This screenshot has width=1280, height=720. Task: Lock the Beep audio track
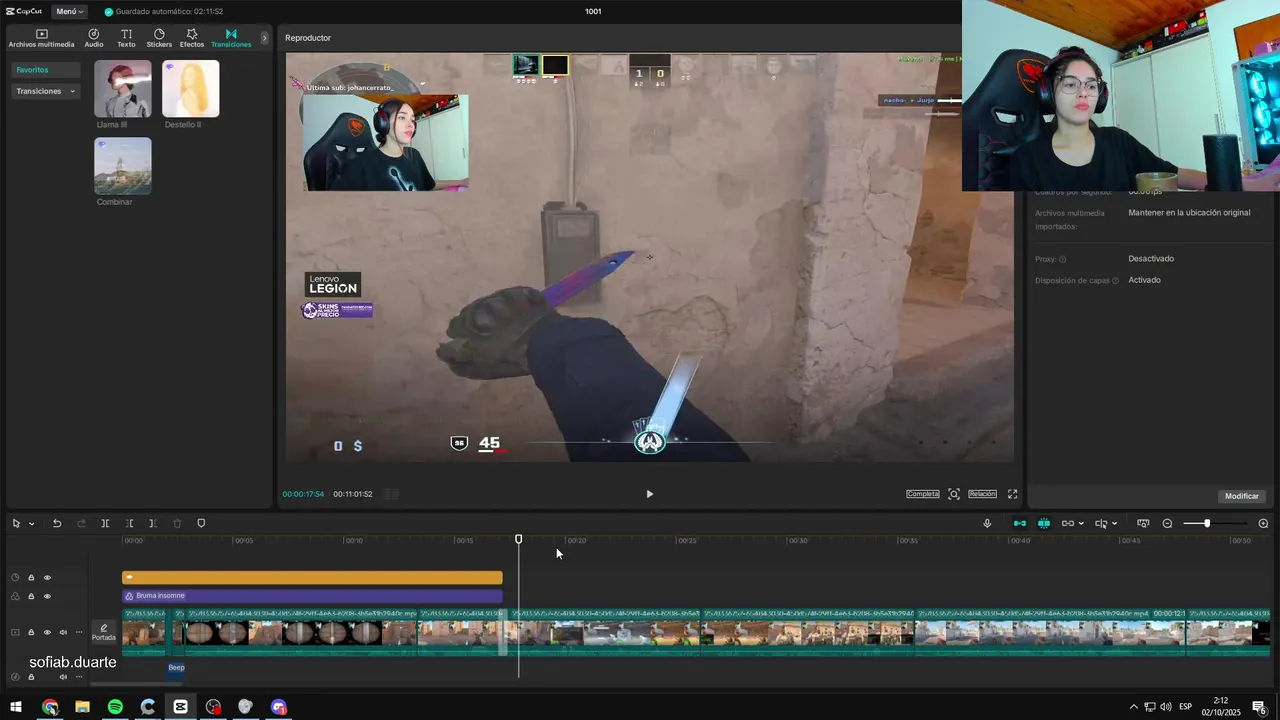tap(31, 677)
